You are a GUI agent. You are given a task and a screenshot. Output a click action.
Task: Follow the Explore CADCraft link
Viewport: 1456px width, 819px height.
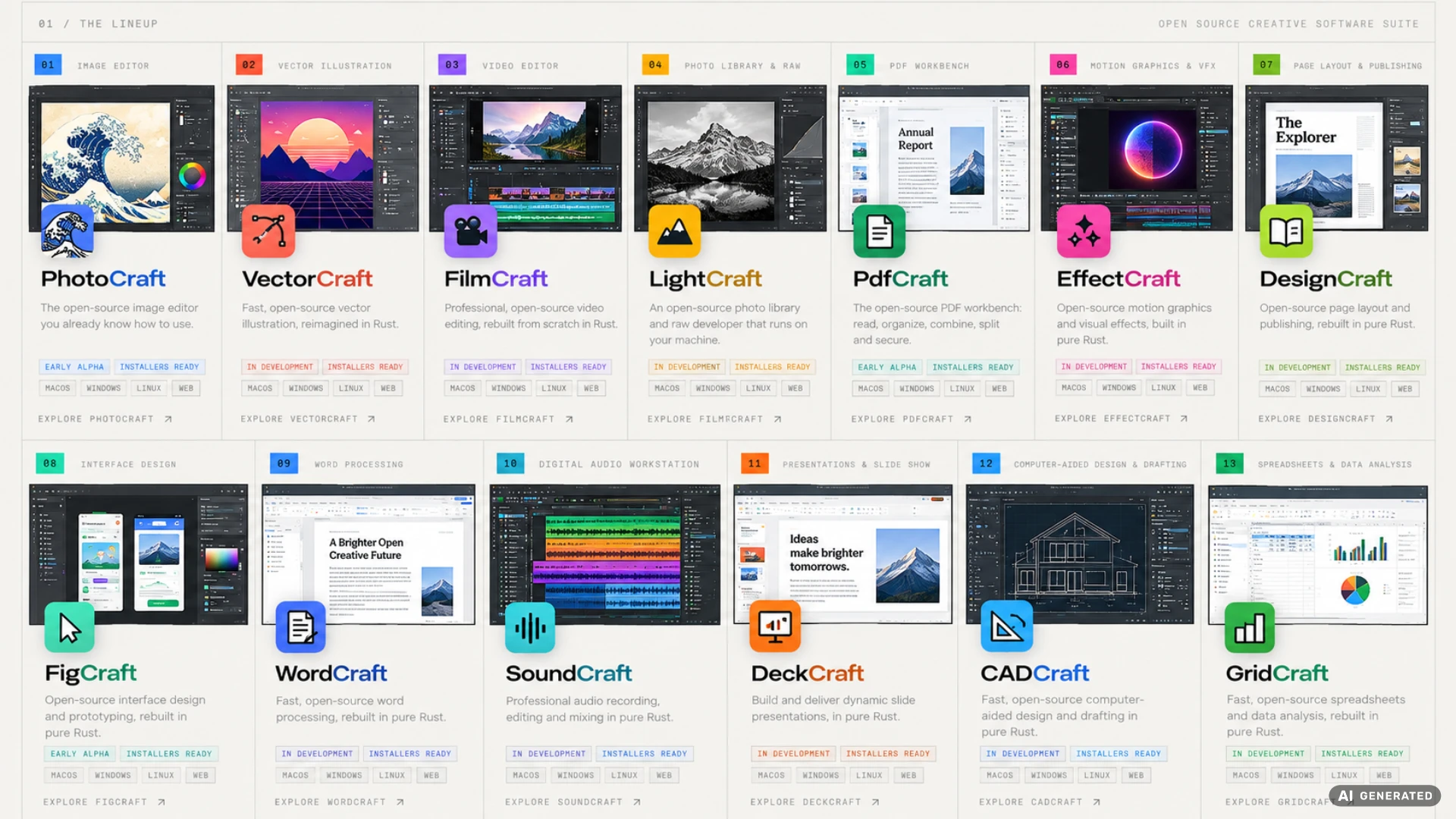(1040, 802)
